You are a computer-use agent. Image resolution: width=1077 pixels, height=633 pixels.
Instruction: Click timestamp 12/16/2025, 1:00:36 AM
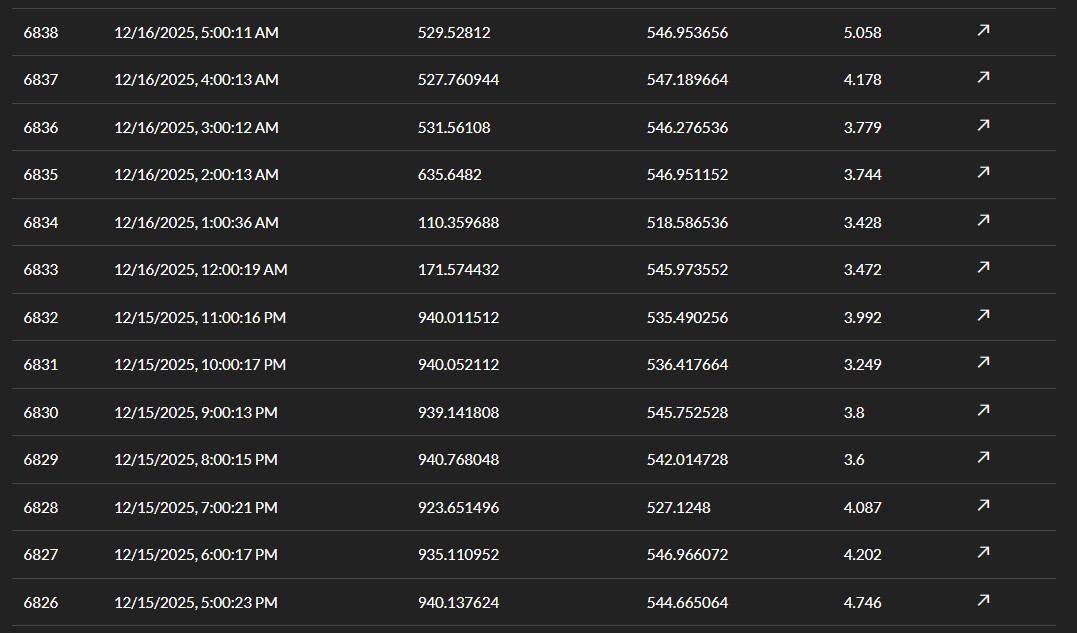(x=196, y=223)
